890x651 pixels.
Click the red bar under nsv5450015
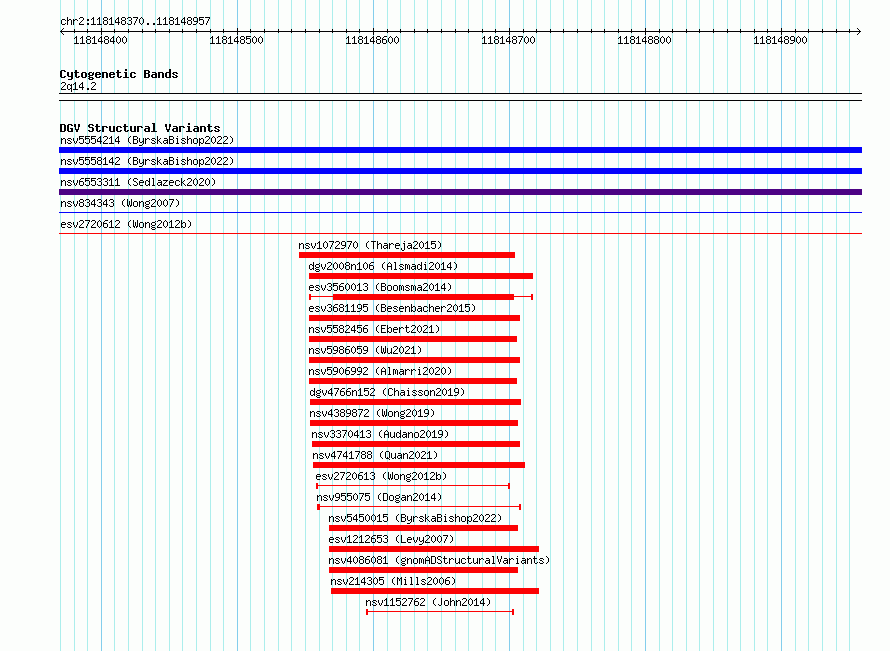(x=423, y=528)
